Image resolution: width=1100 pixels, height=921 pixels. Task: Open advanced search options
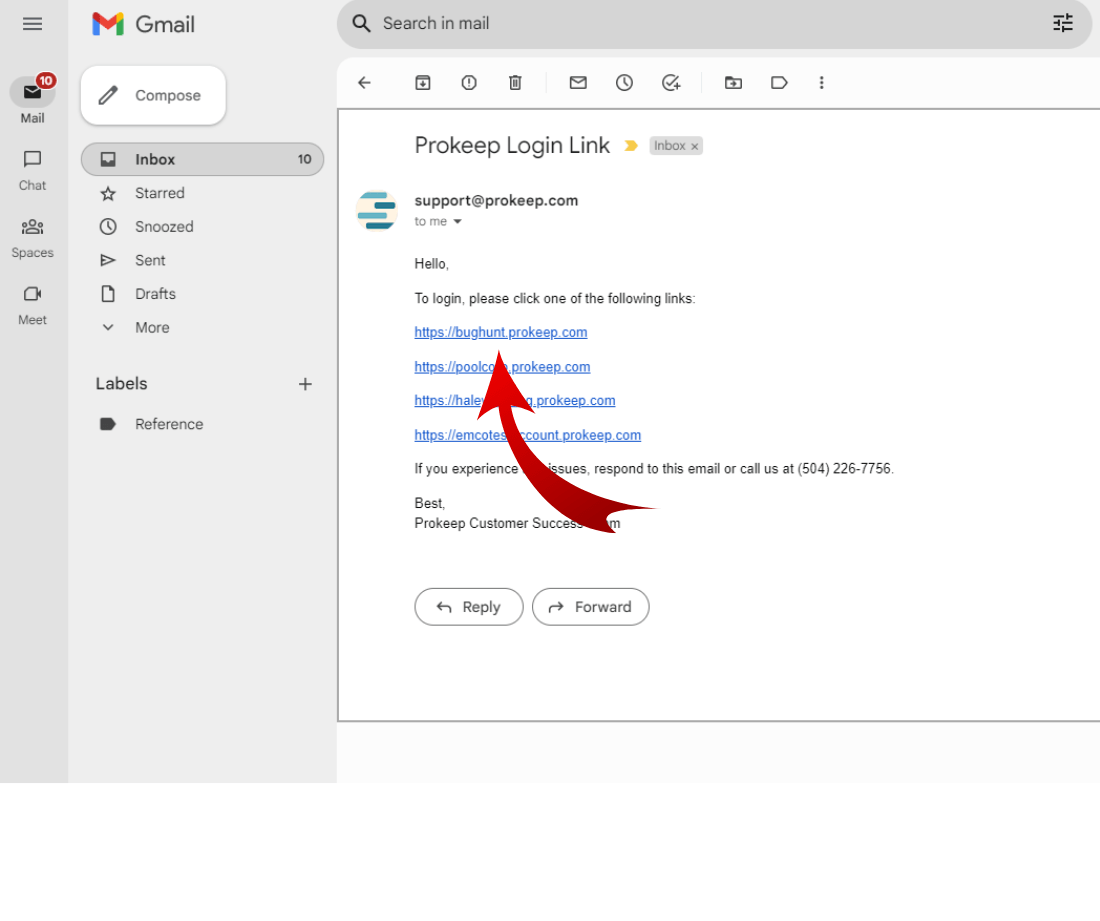[1063, 23]
